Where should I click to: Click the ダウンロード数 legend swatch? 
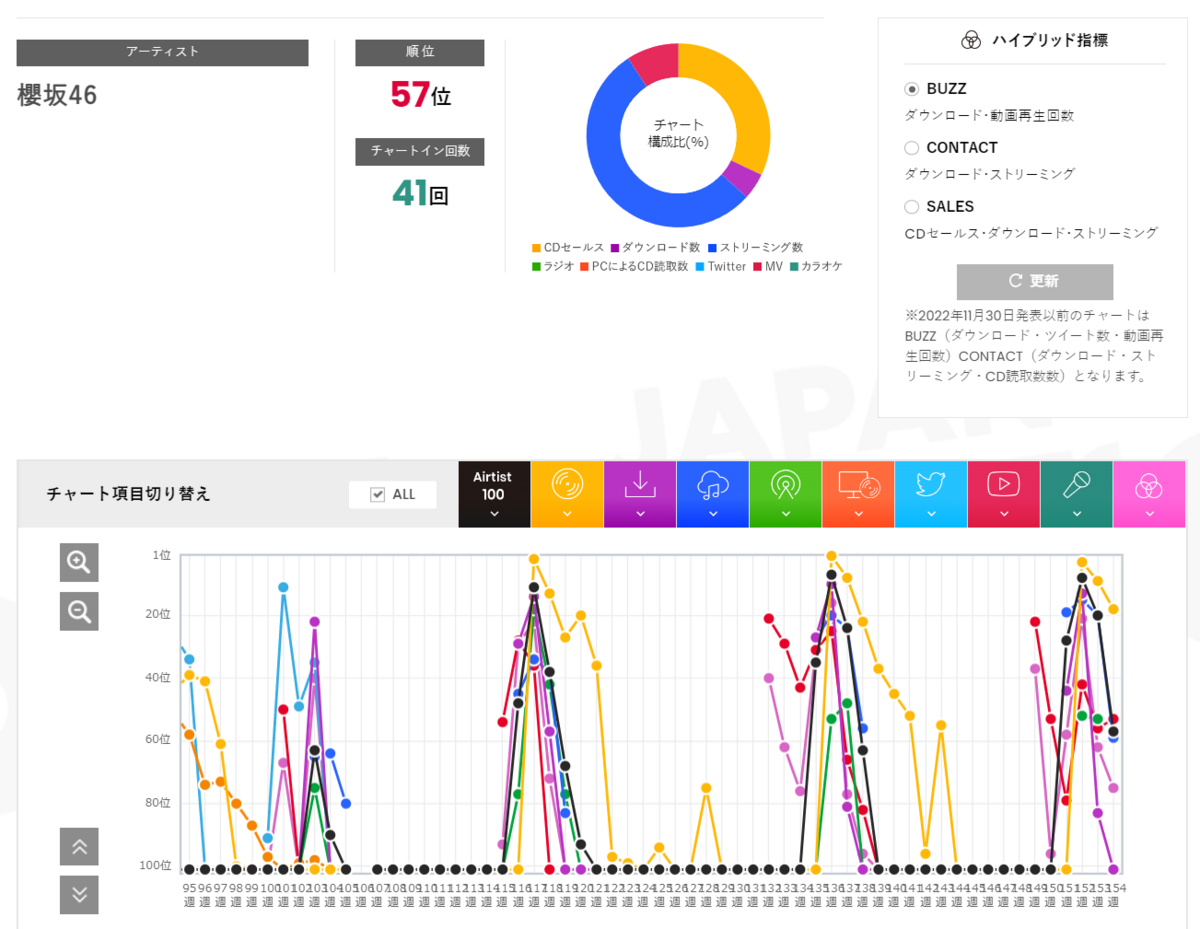click(614, 247)
